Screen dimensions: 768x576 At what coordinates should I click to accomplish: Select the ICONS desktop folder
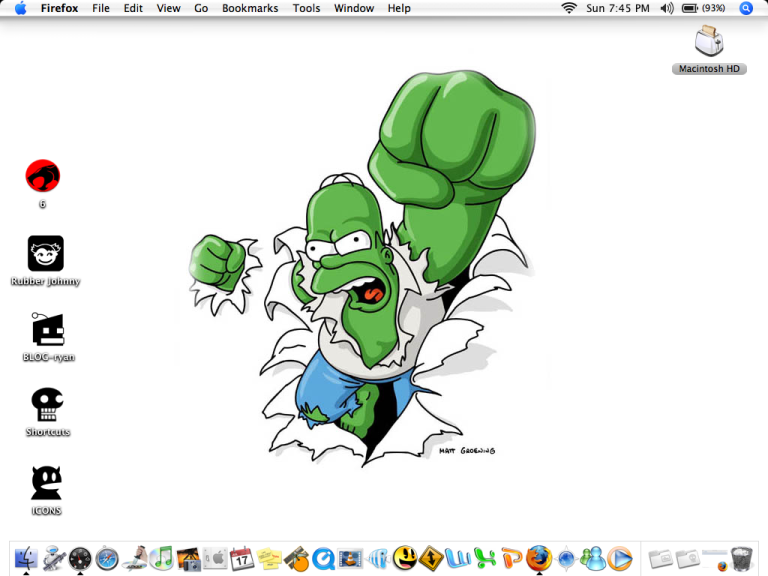(x=47, y=482)
